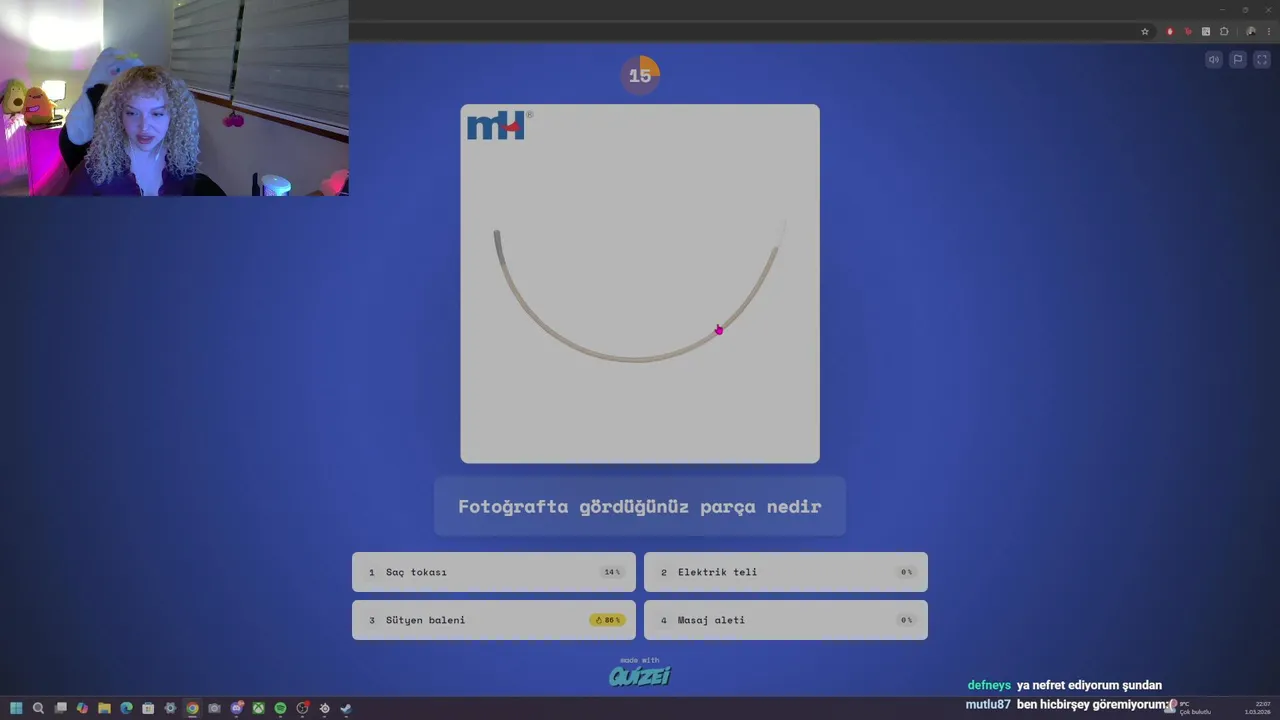The width and height of the screenshot is (1280, 720).
Task: Choose answer 3 Sütyen baleni
Action: point(494,620)
